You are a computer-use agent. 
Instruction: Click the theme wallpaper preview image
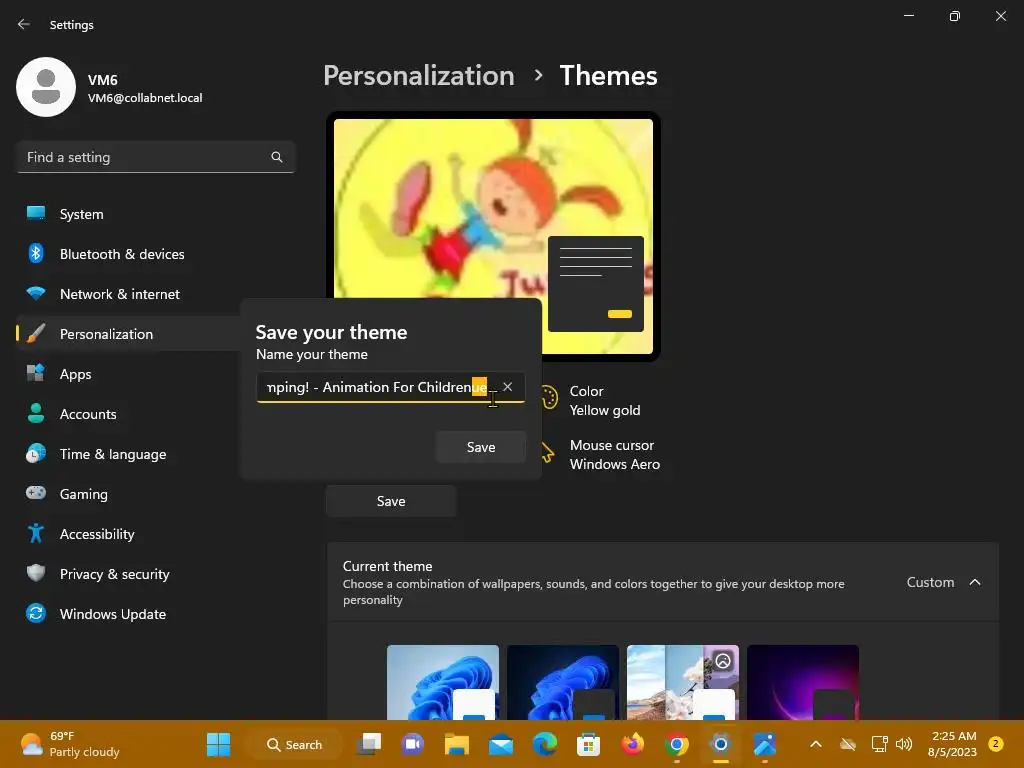pos(493,236)
